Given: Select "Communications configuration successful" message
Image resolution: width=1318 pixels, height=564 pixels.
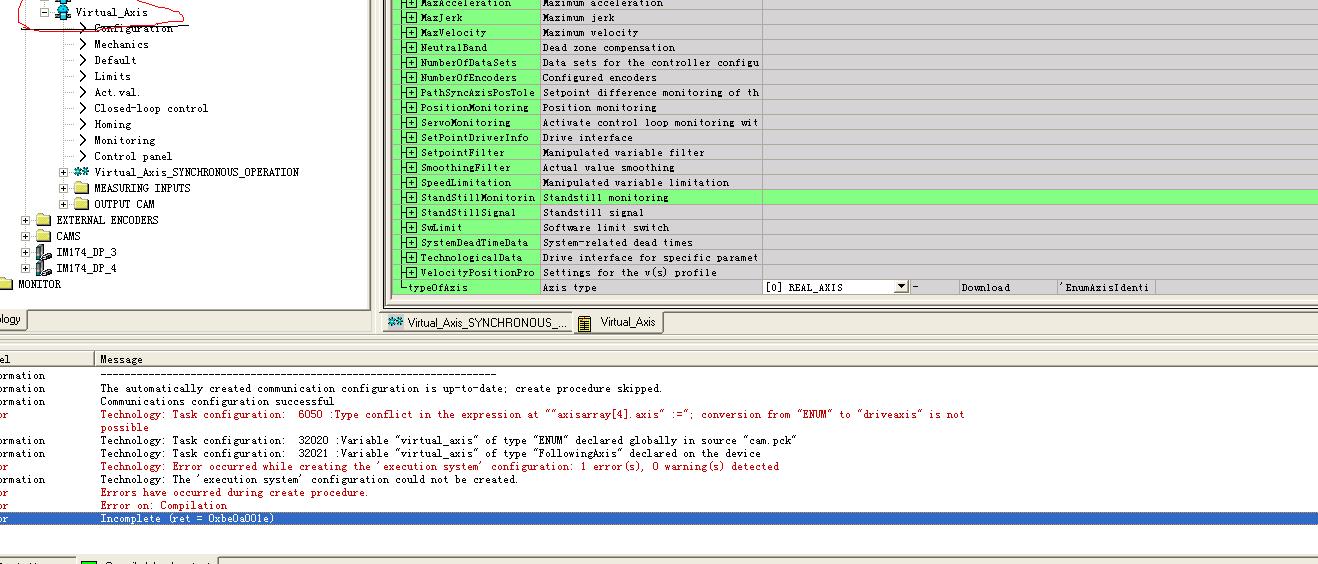Looking at the screenshot, I should [x=217, y=401].
